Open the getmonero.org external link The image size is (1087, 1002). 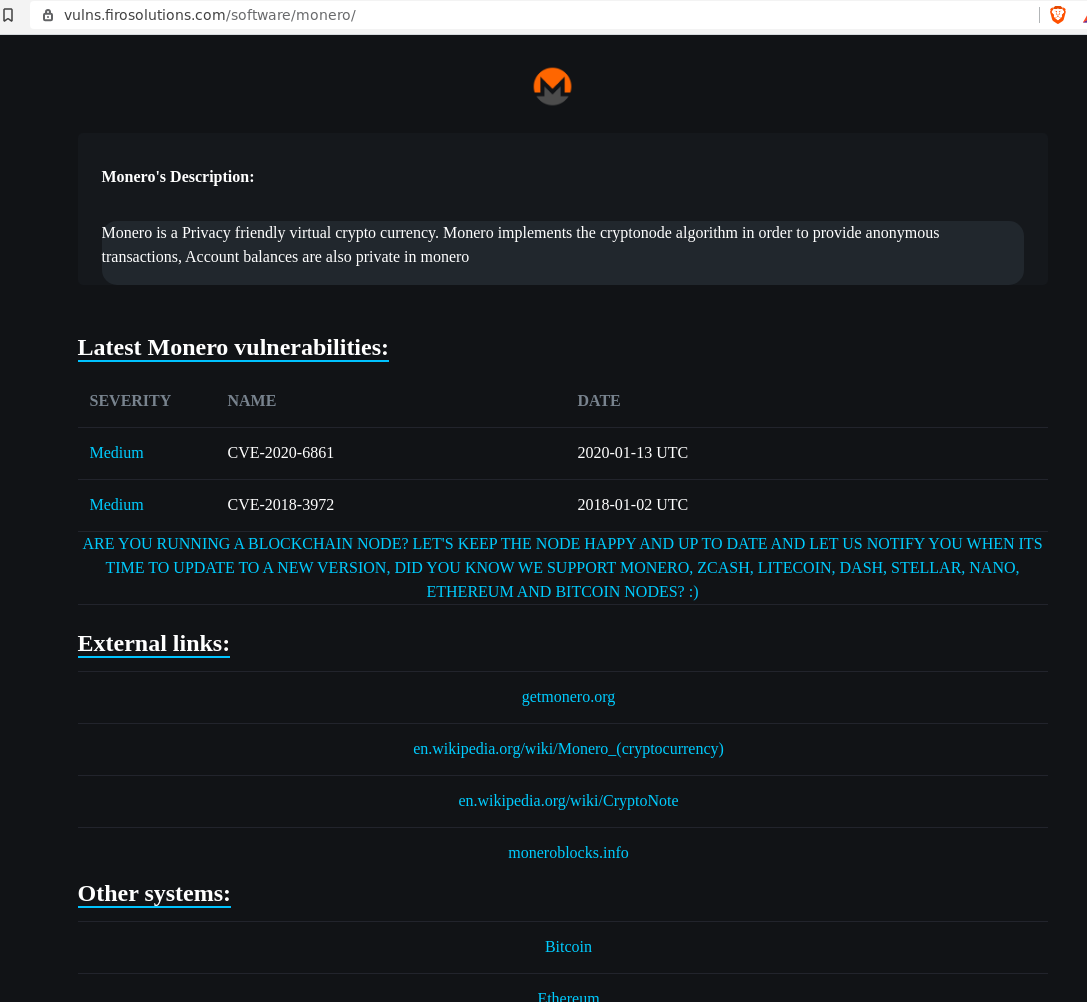point(568,697)
